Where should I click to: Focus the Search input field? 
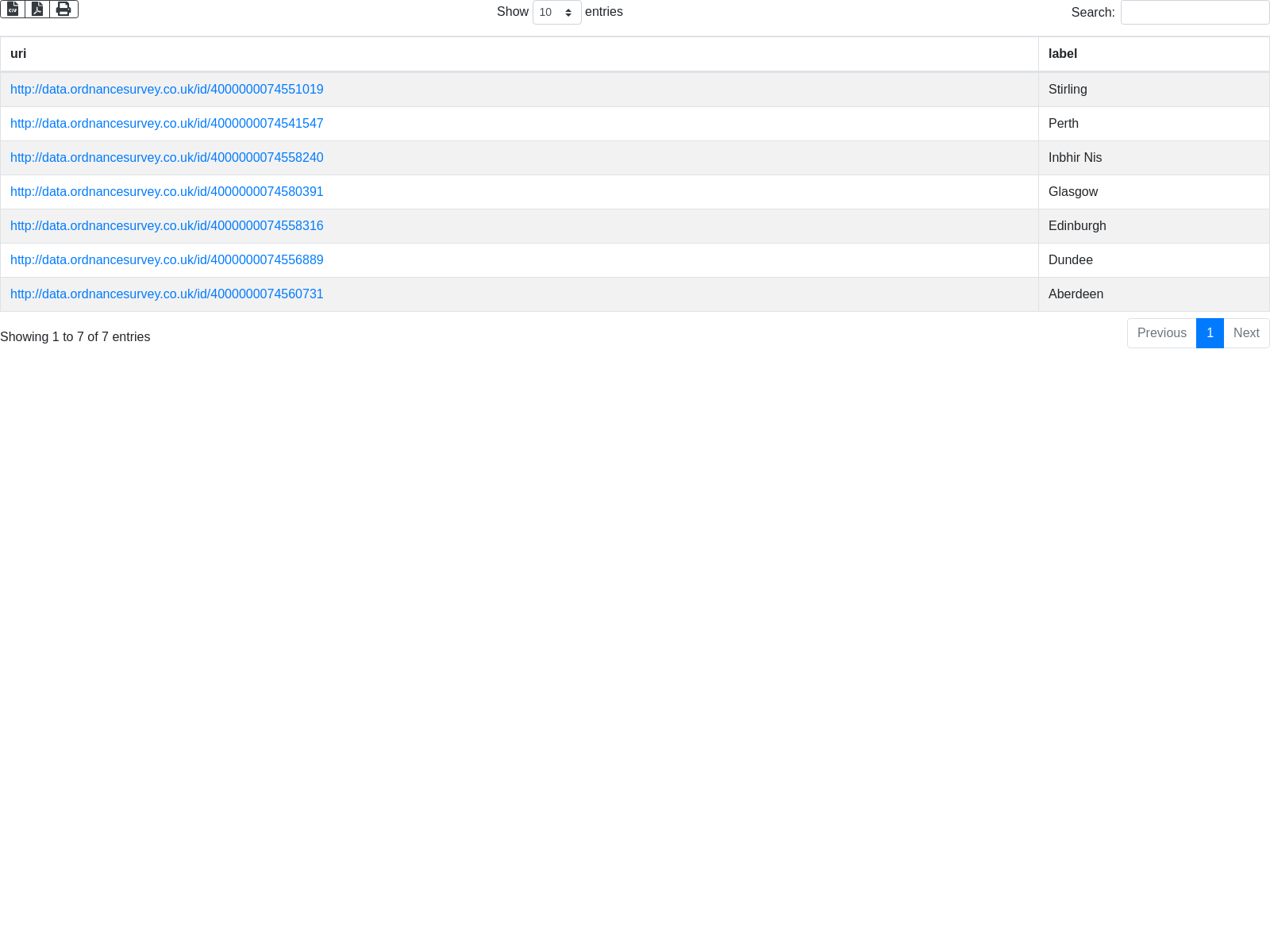coord(1195,13)
